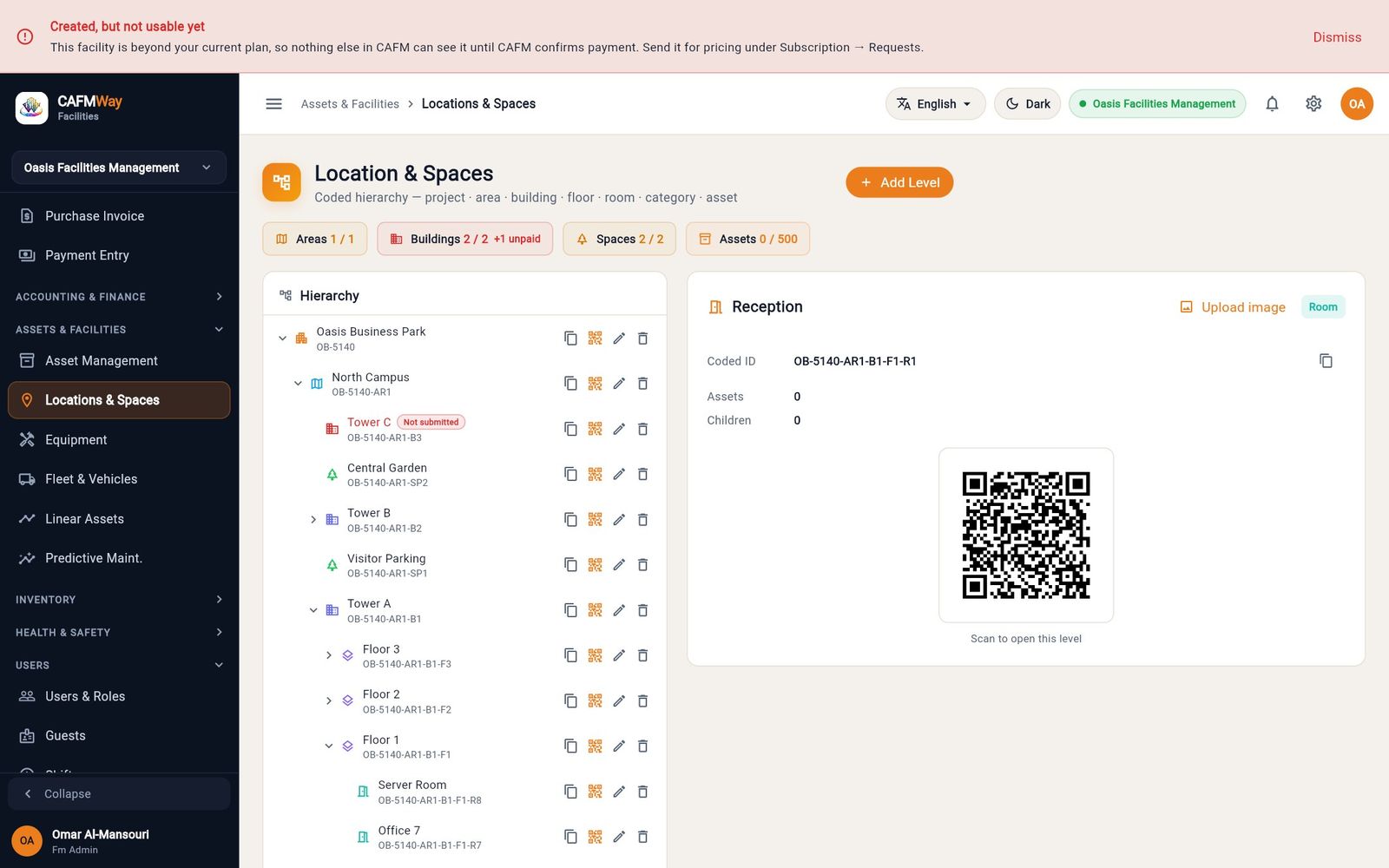Edit the Floor 1 level

tap(619, 746)
